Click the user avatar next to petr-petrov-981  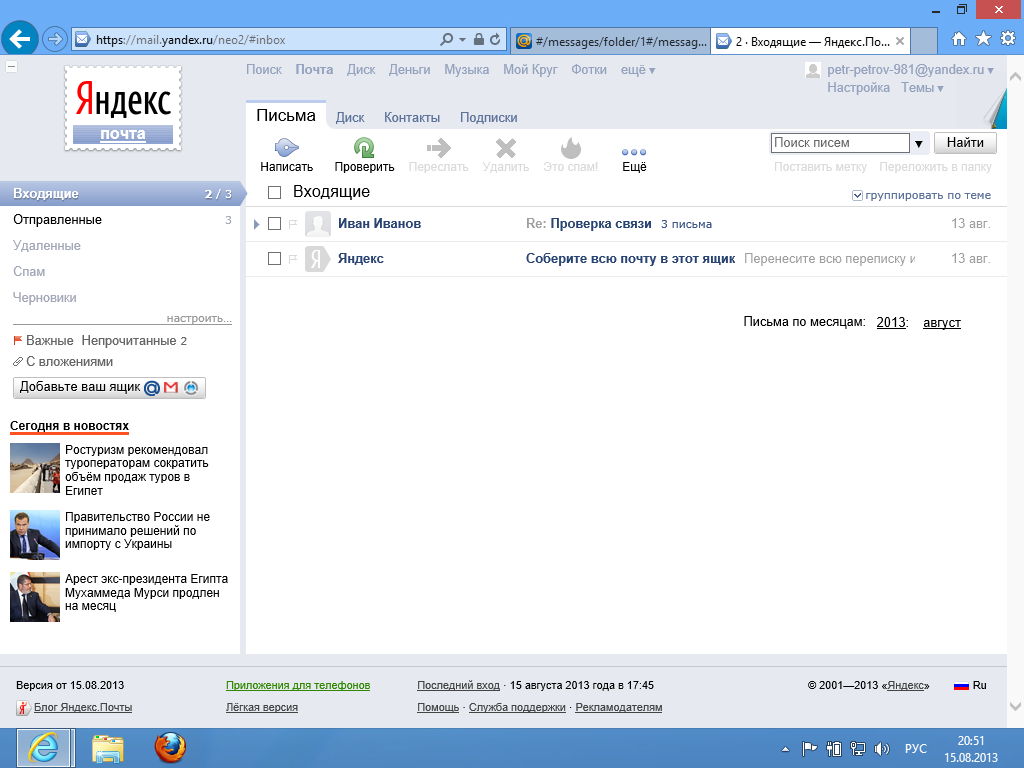(813, 71)
